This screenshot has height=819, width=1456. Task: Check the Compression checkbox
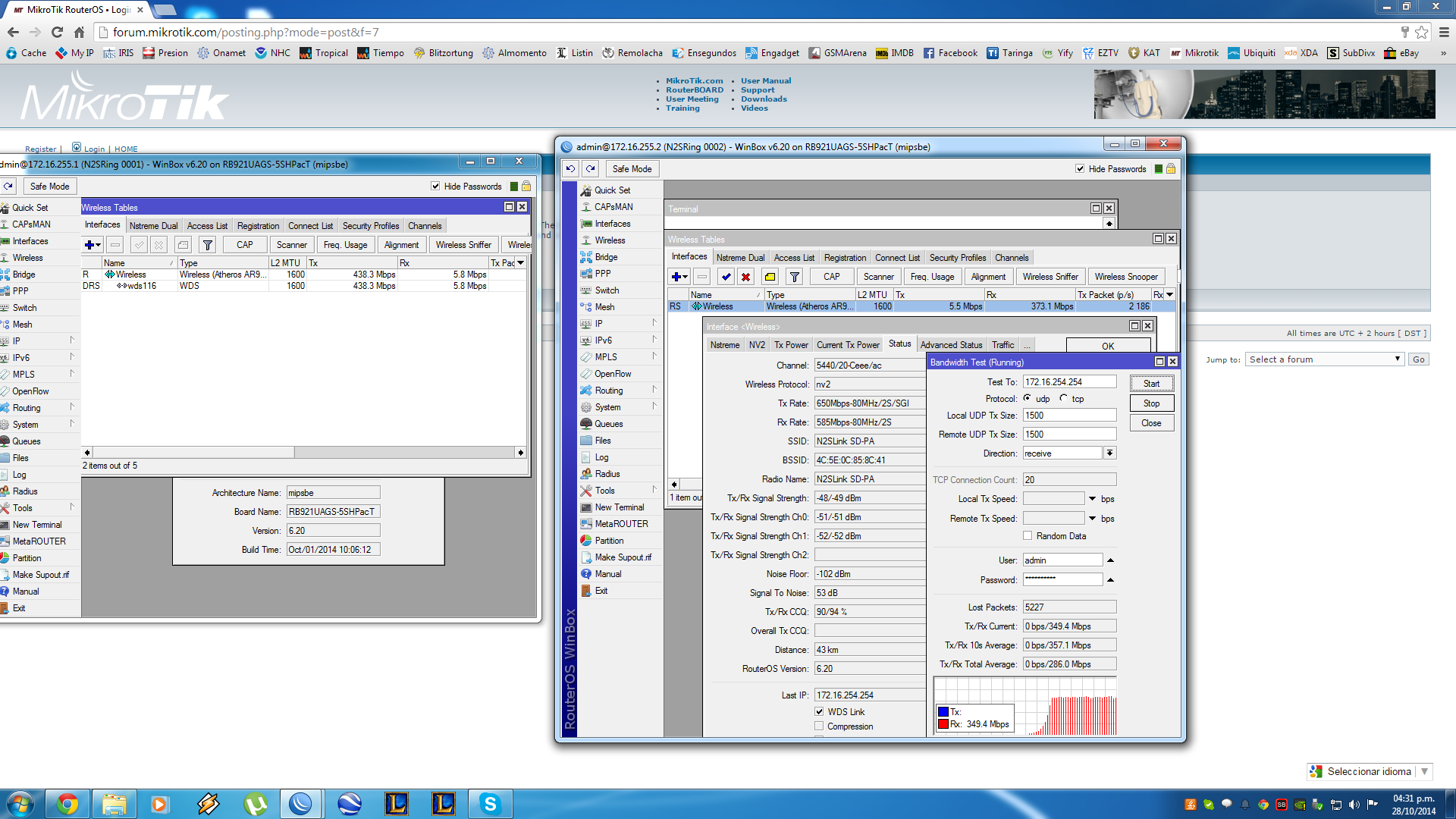tap(819, 726)
